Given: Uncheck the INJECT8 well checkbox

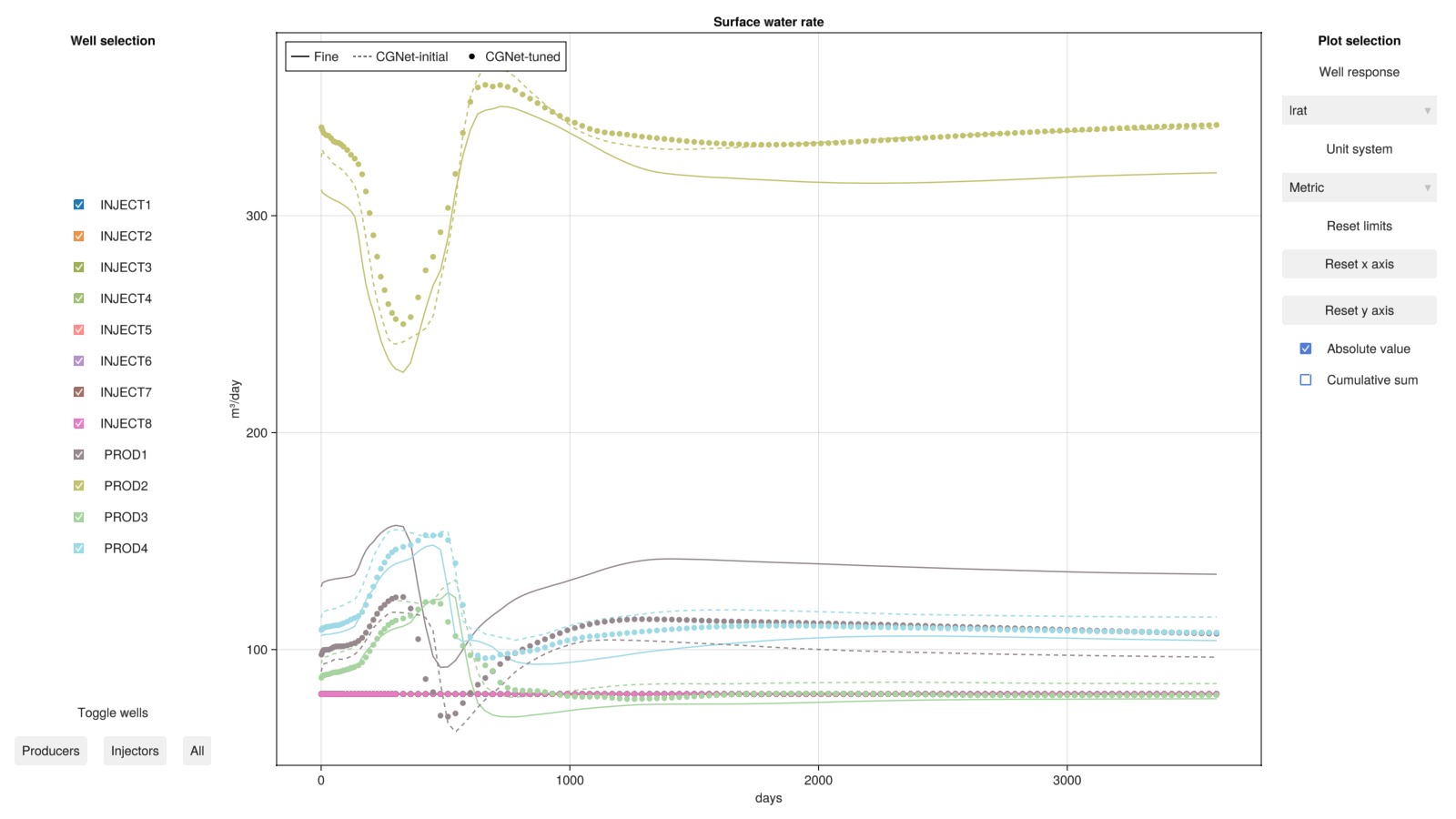Looking at the screenshot, I should point(79,423).
